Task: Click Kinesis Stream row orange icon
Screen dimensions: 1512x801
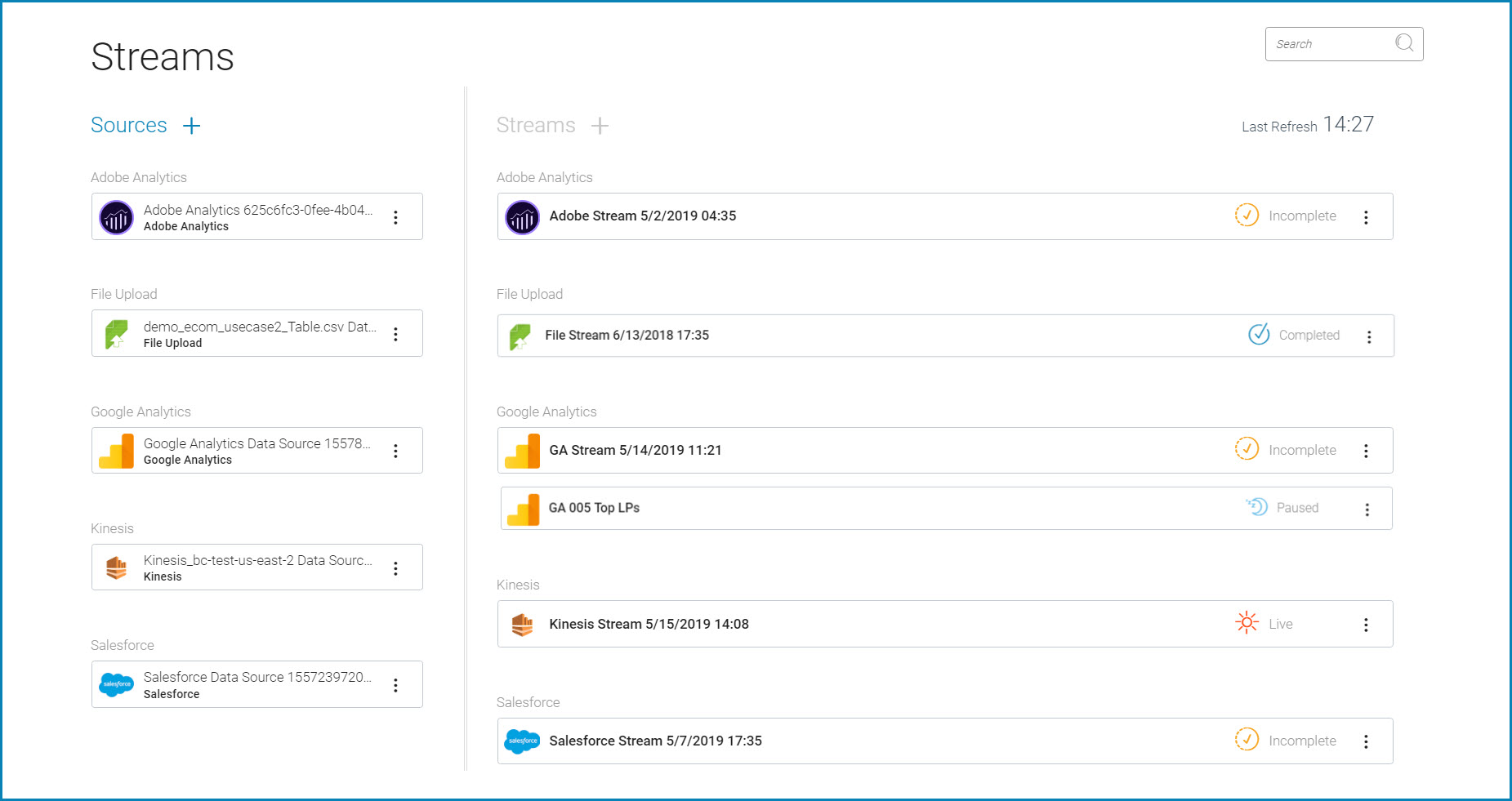Action: point(522,625)
